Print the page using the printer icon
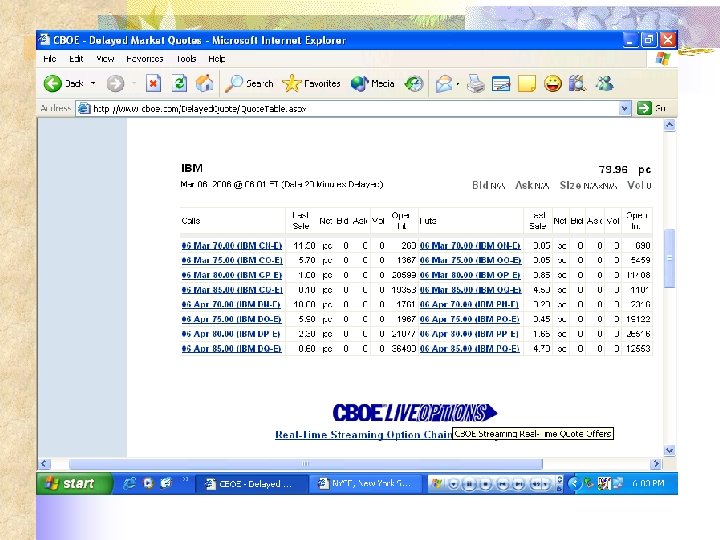The image size is (720, 540). pyautogui.click(x=476, y=84)
